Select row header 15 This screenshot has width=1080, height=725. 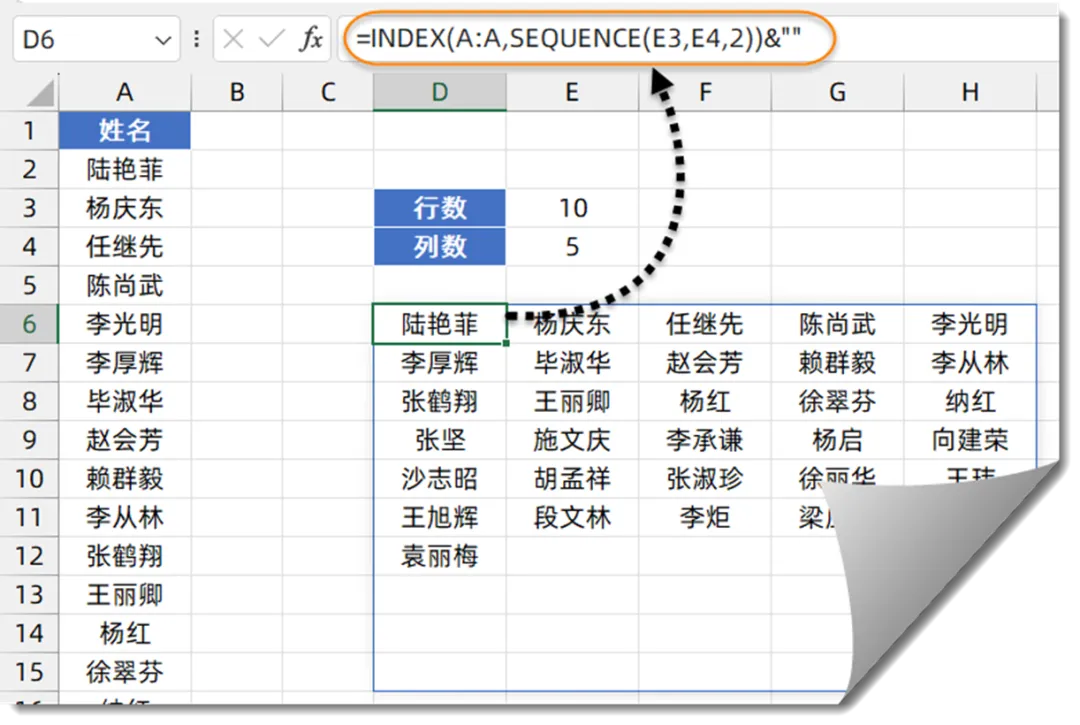30,672
